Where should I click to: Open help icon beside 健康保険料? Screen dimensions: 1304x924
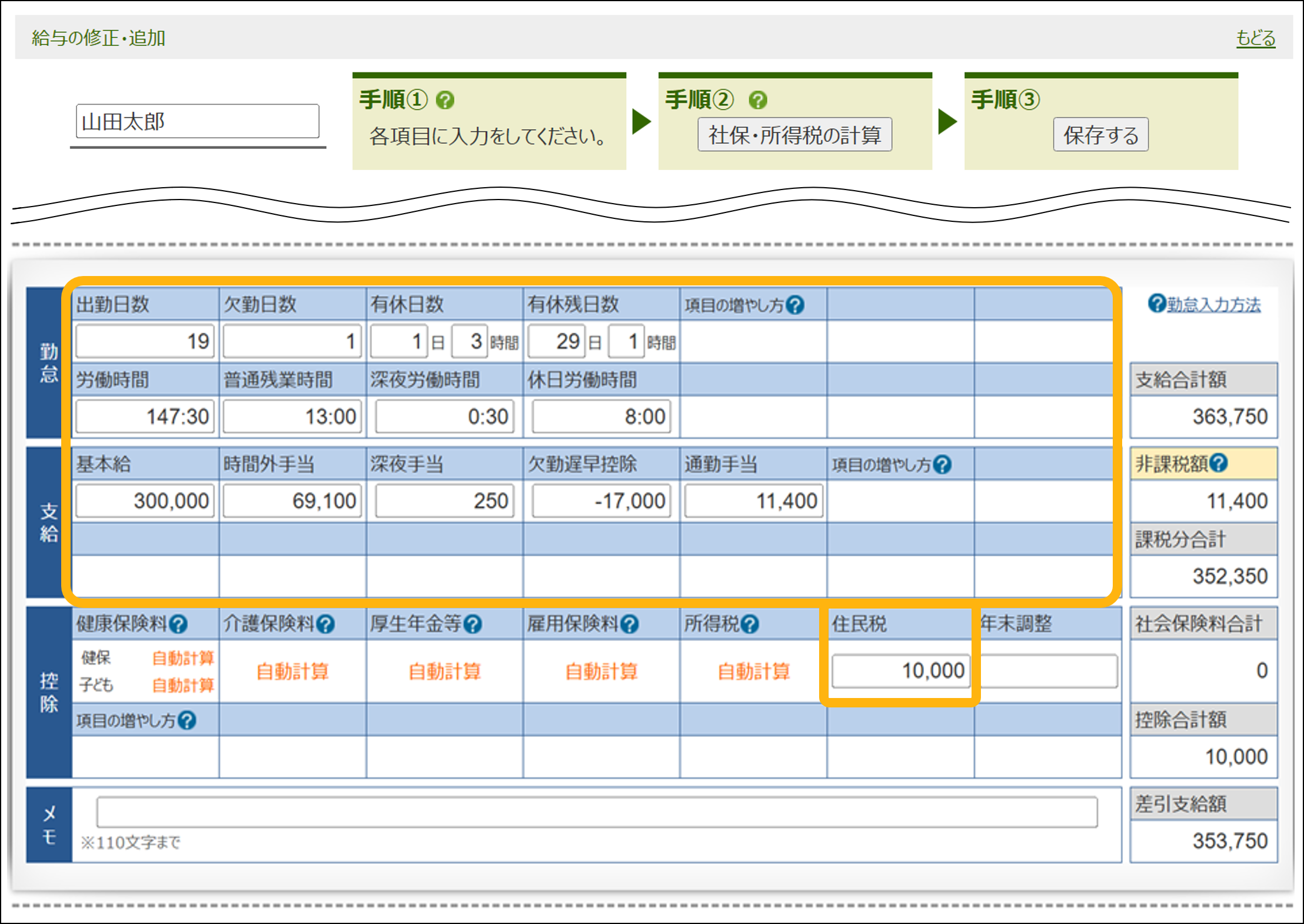pyautogui.click(x=178, y=624)
